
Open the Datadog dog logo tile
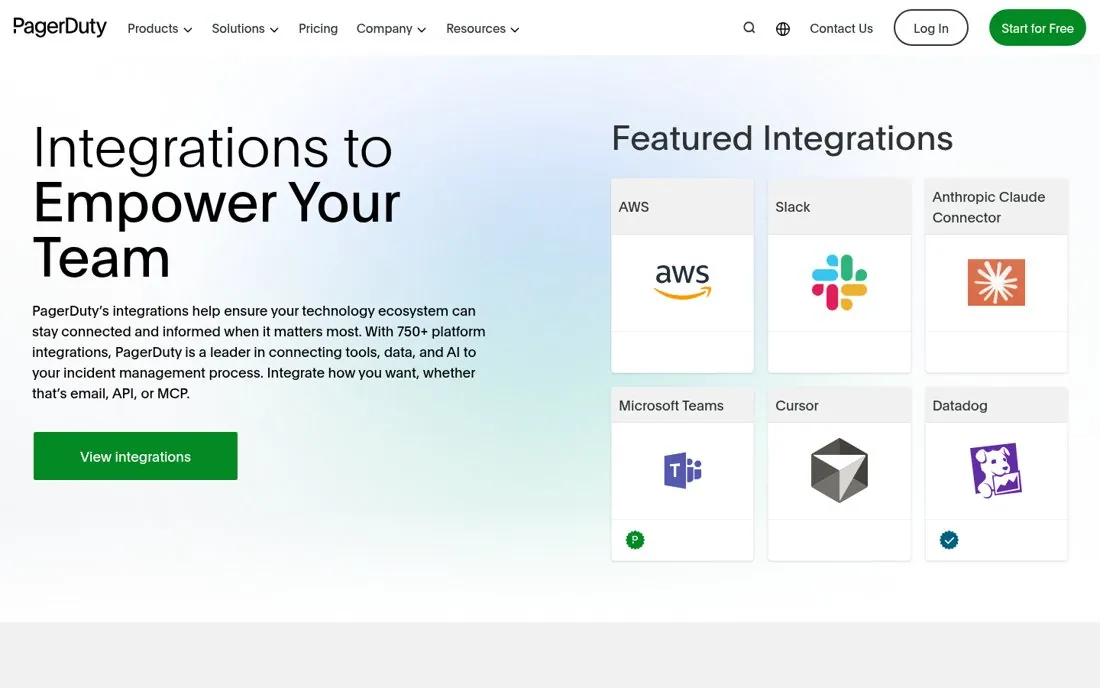point(996,470)
